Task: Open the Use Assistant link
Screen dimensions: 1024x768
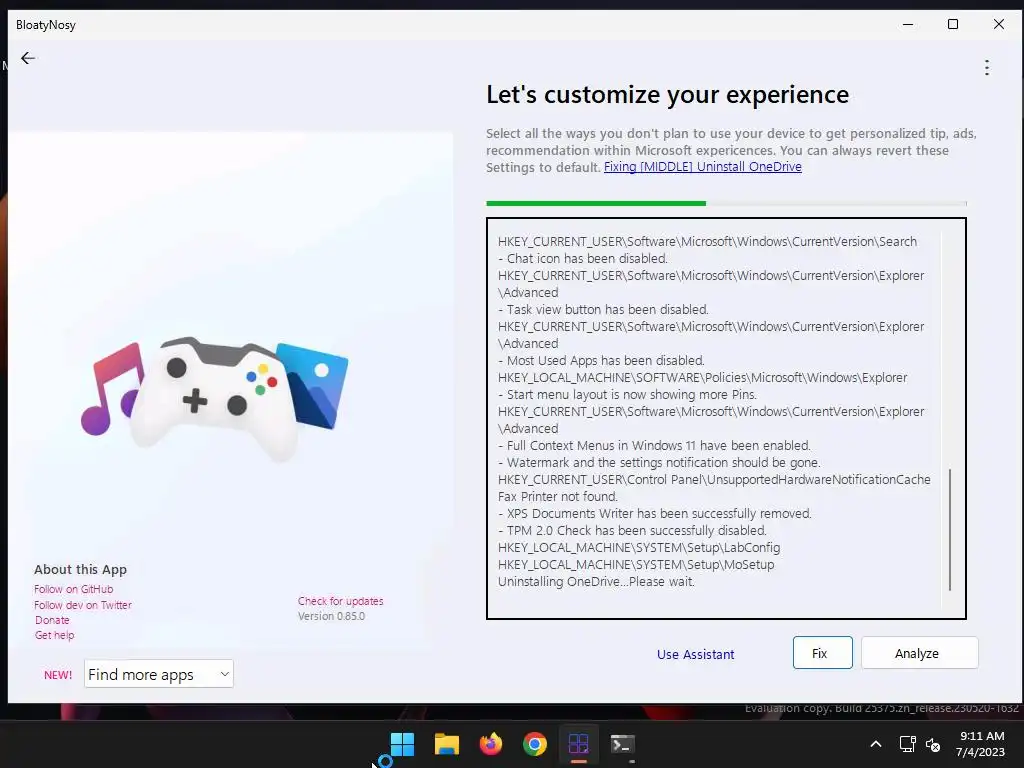Action: pyautogui.click(x=696, y=654)
